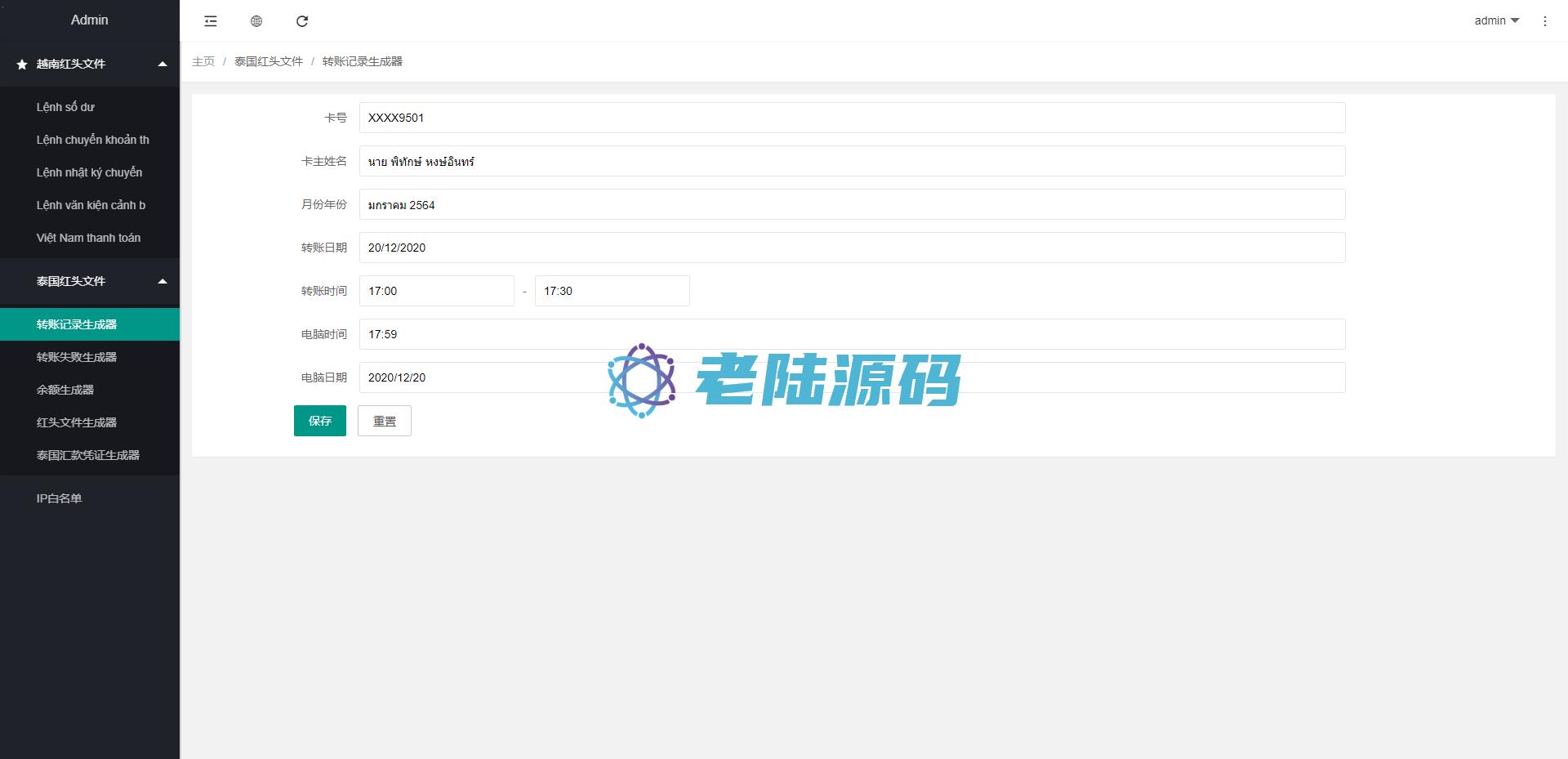Click the refresh icon in top bar

click(302, 21)
